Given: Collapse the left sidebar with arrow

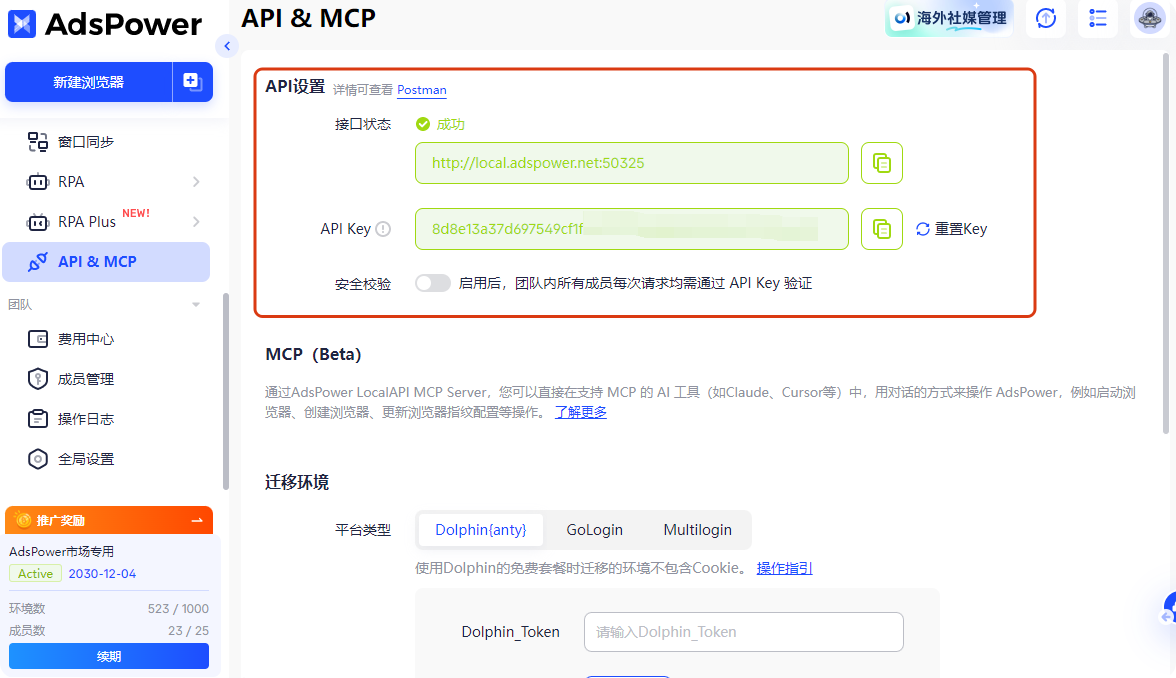Looking at the screenshot, I should point(227,46).
